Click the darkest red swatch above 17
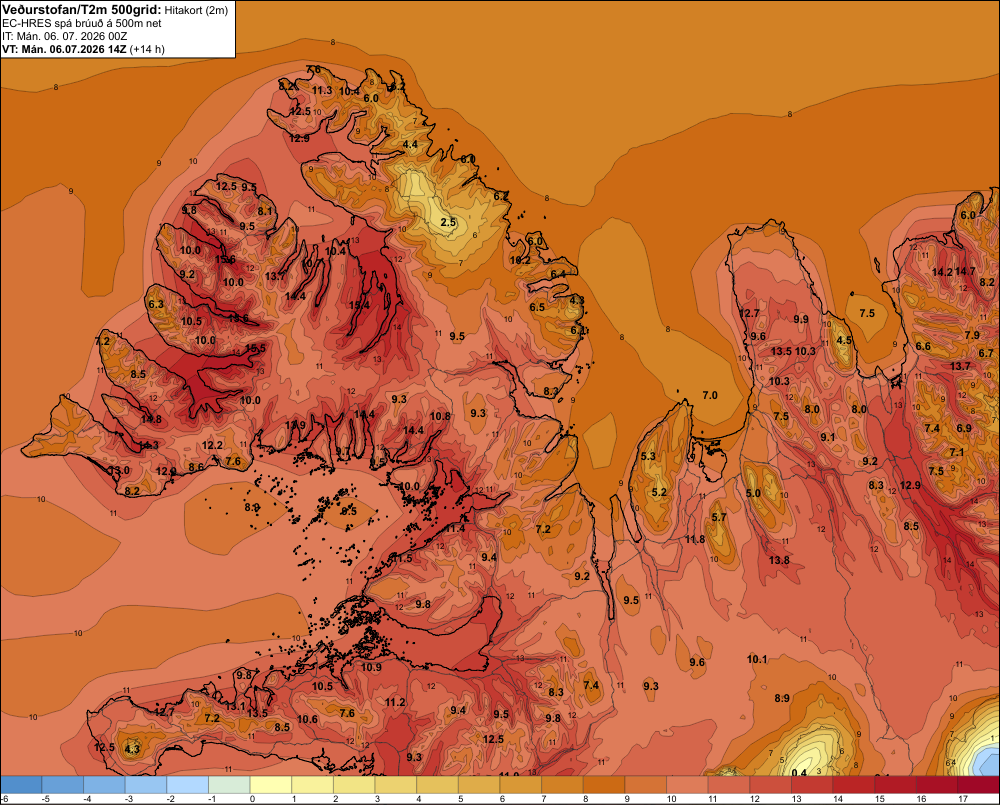This screenshot has height=805, width=1000. (979, 785)
